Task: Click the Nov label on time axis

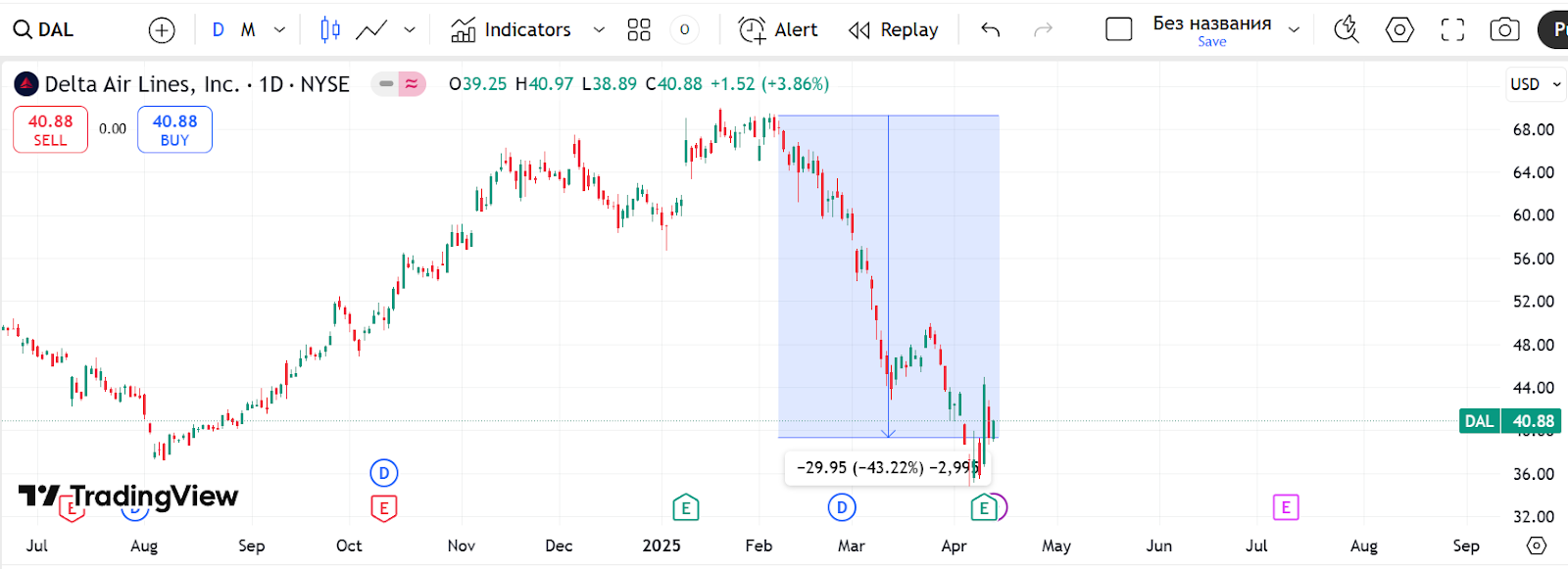Action: click(x=462, y=545)
